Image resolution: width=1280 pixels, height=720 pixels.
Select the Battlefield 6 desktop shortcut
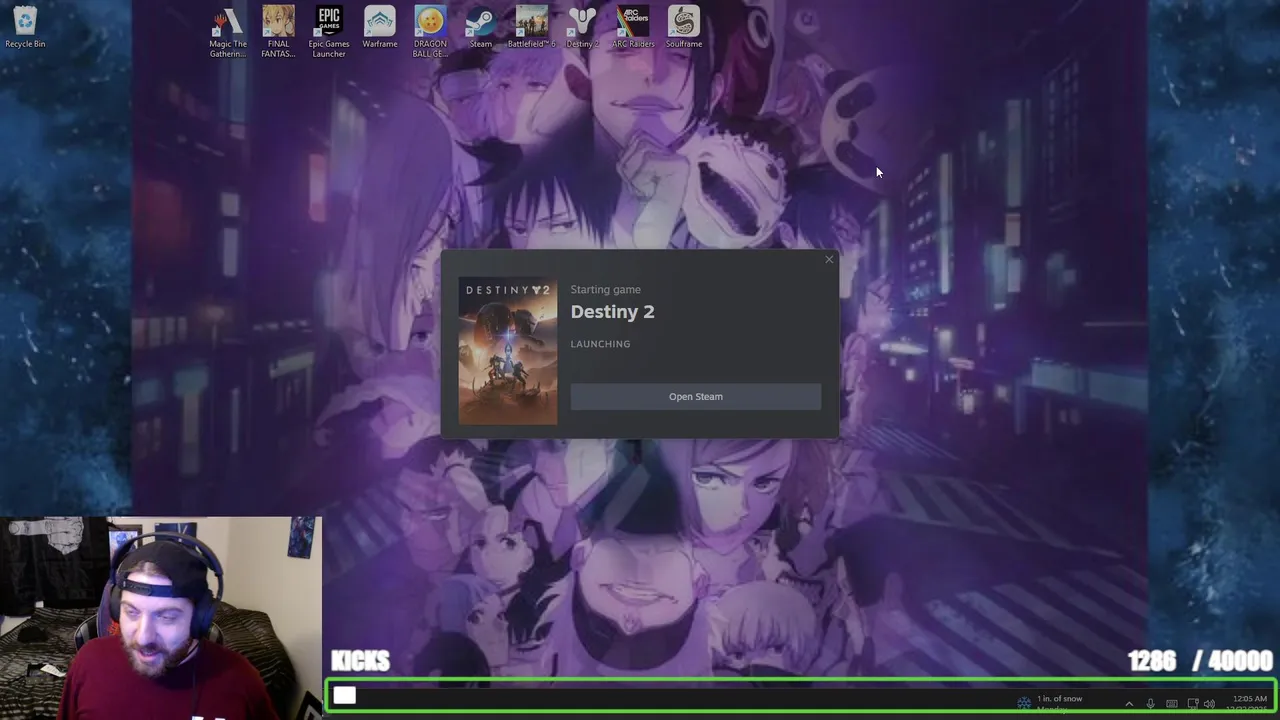point(531,27)
